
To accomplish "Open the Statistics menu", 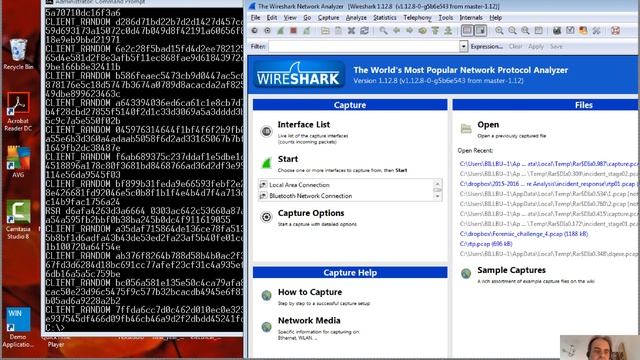I will tap(384, 18).
